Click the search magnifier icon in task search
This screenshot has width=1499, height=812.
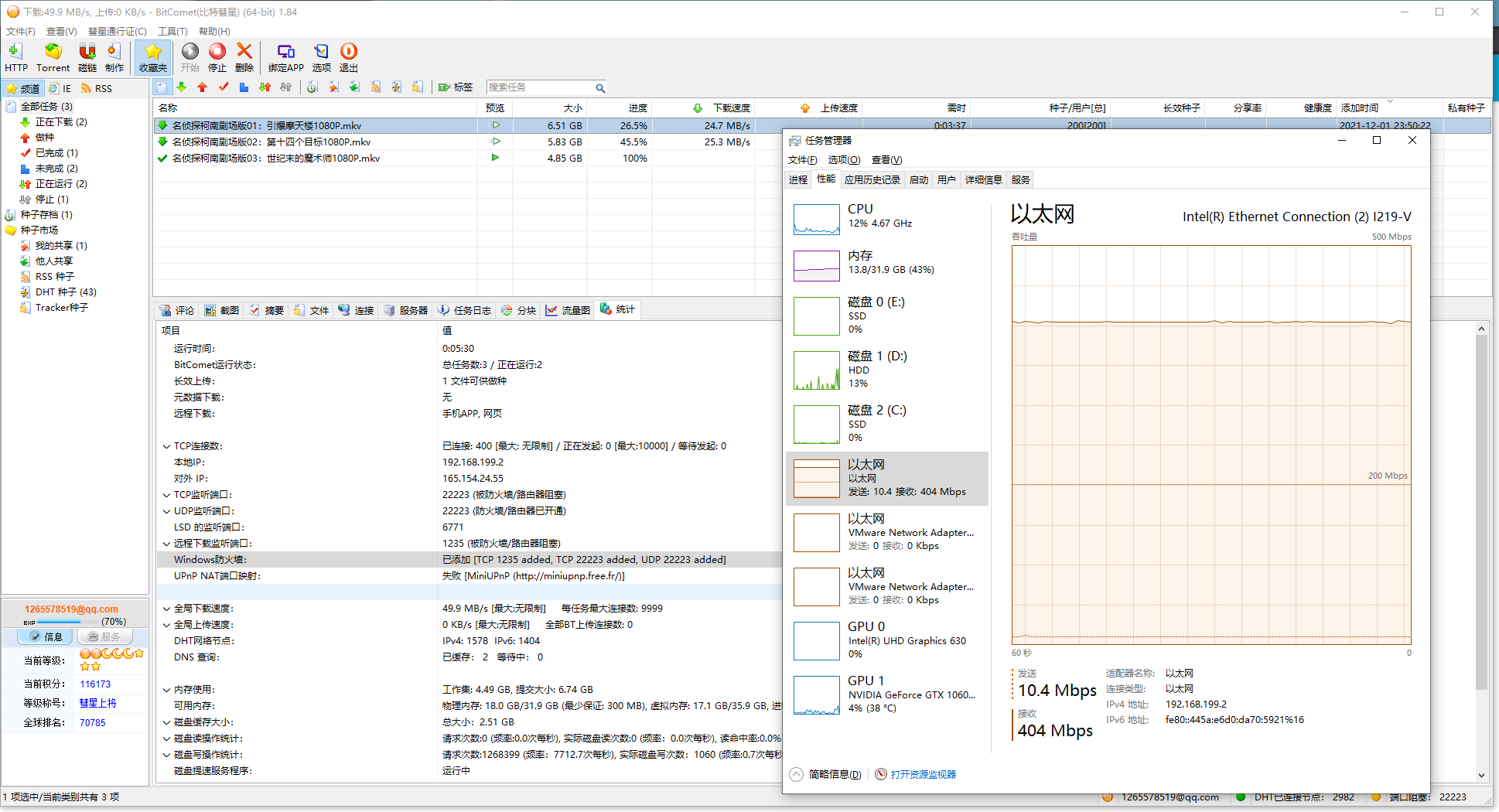tap(599, 88)
